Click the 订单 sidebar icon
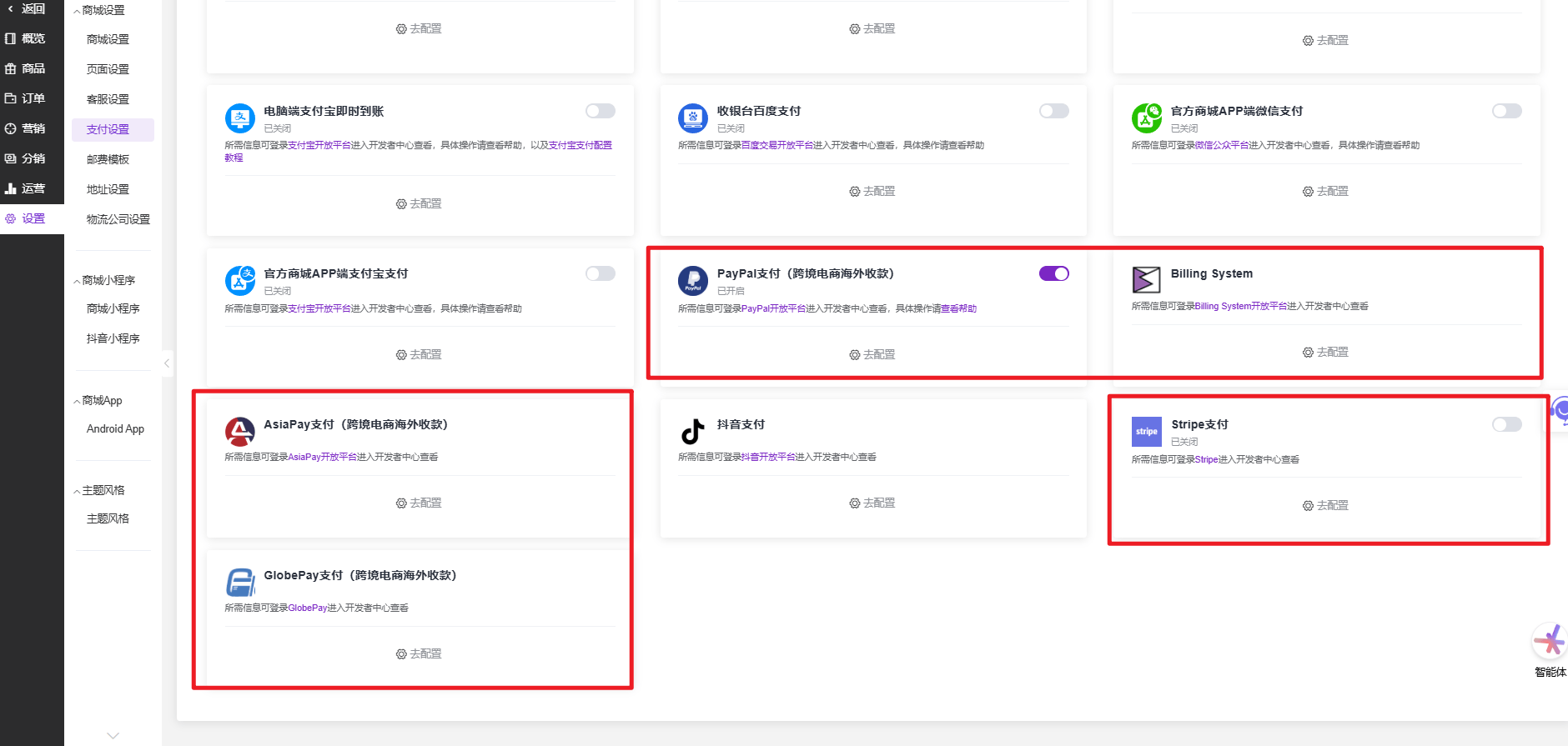This screenshot has width=1568, height=746. click(x=11, y=98)
